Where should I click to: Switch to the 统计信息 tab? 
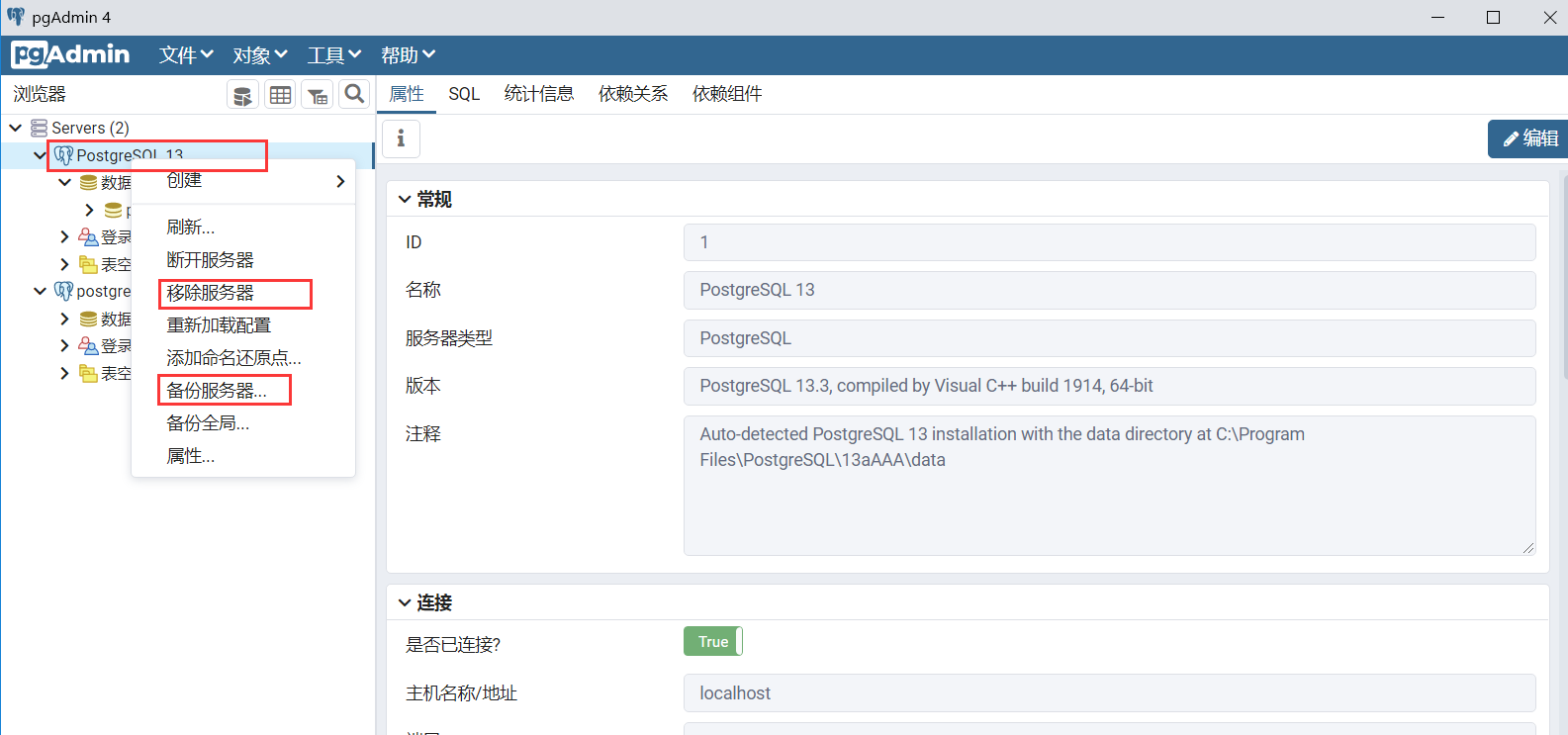(539, 94)
